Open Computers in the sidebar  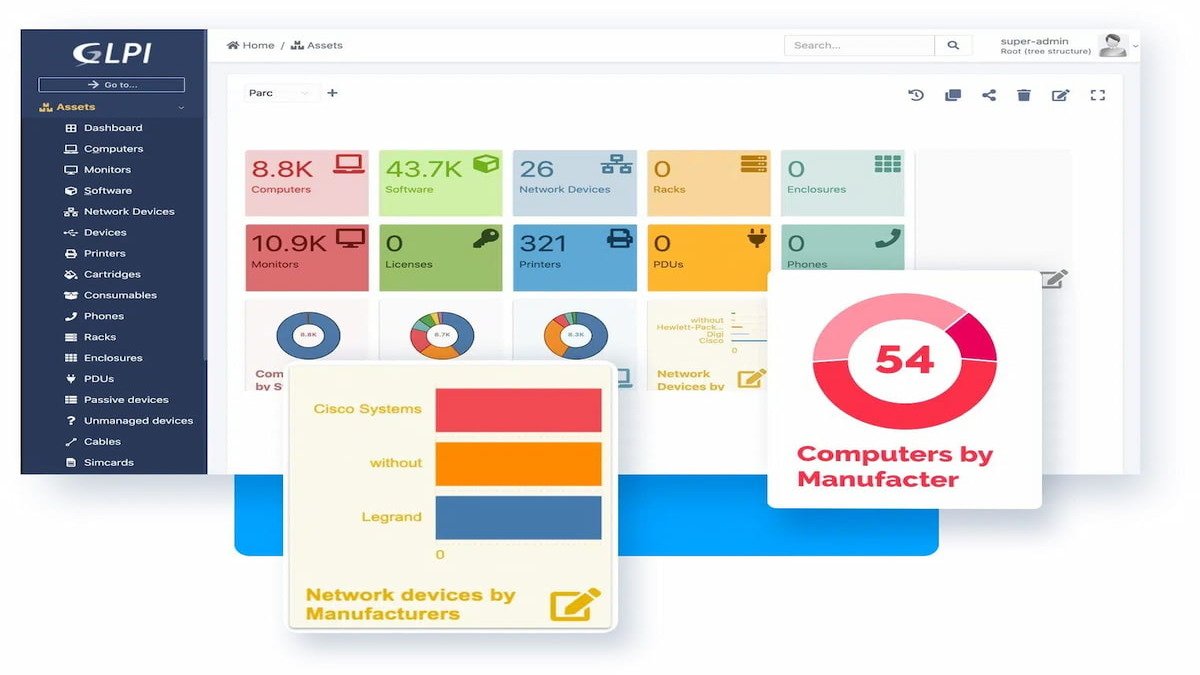point(113,149)
